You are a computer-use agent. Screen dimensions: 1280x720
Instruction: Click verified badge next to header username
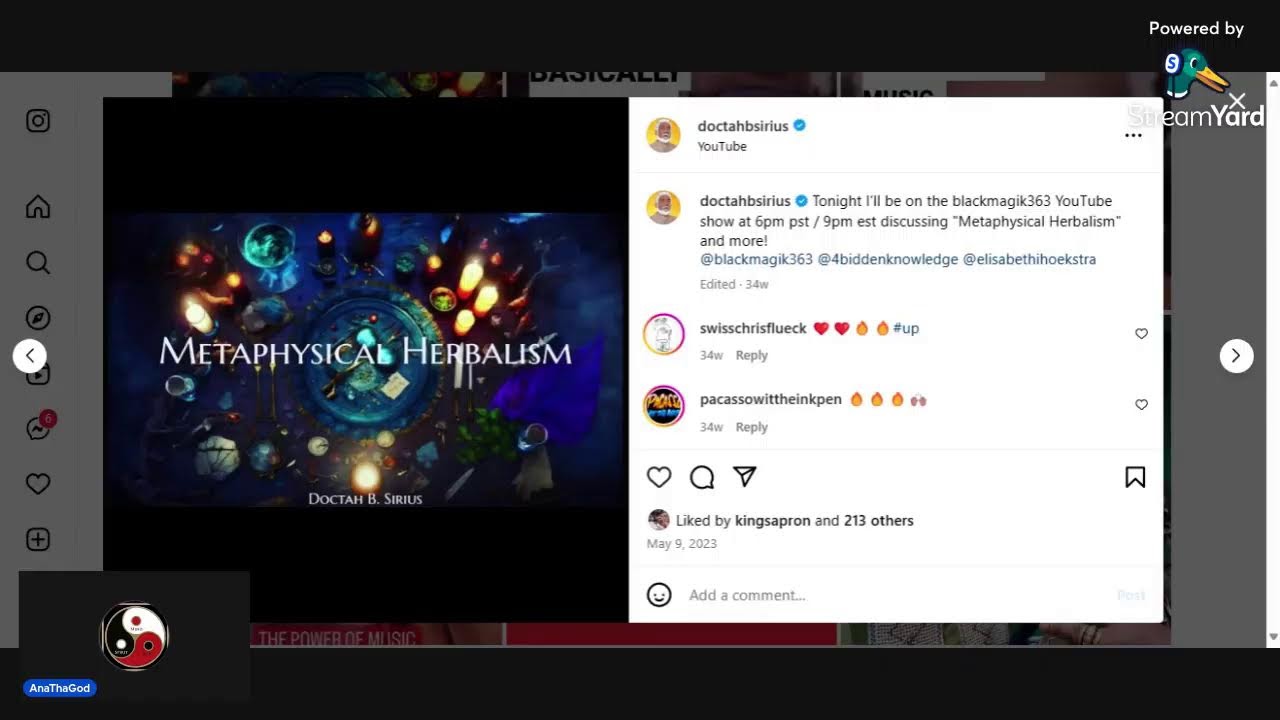800,126
